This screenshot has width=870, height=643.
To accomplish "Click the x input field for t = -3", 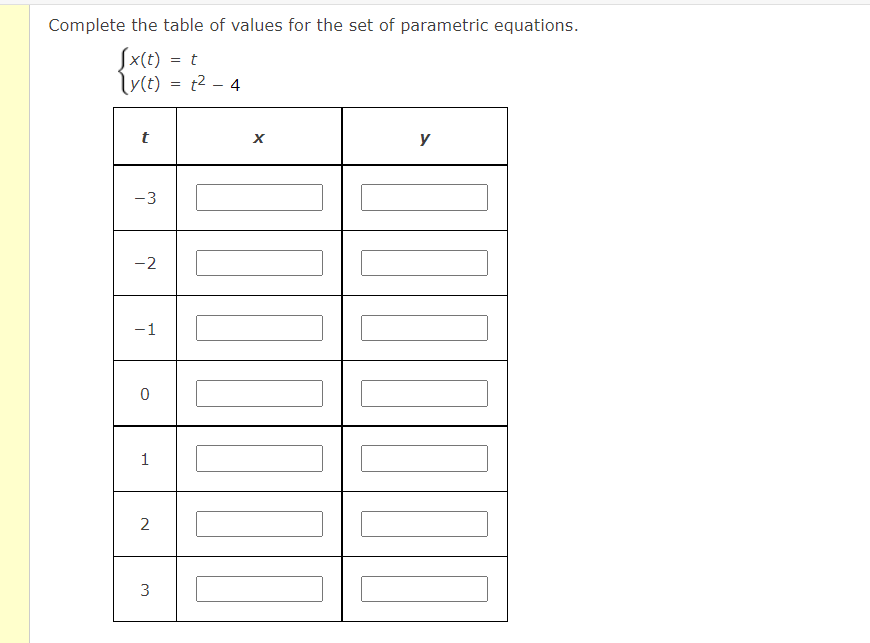I will point(259,197).
